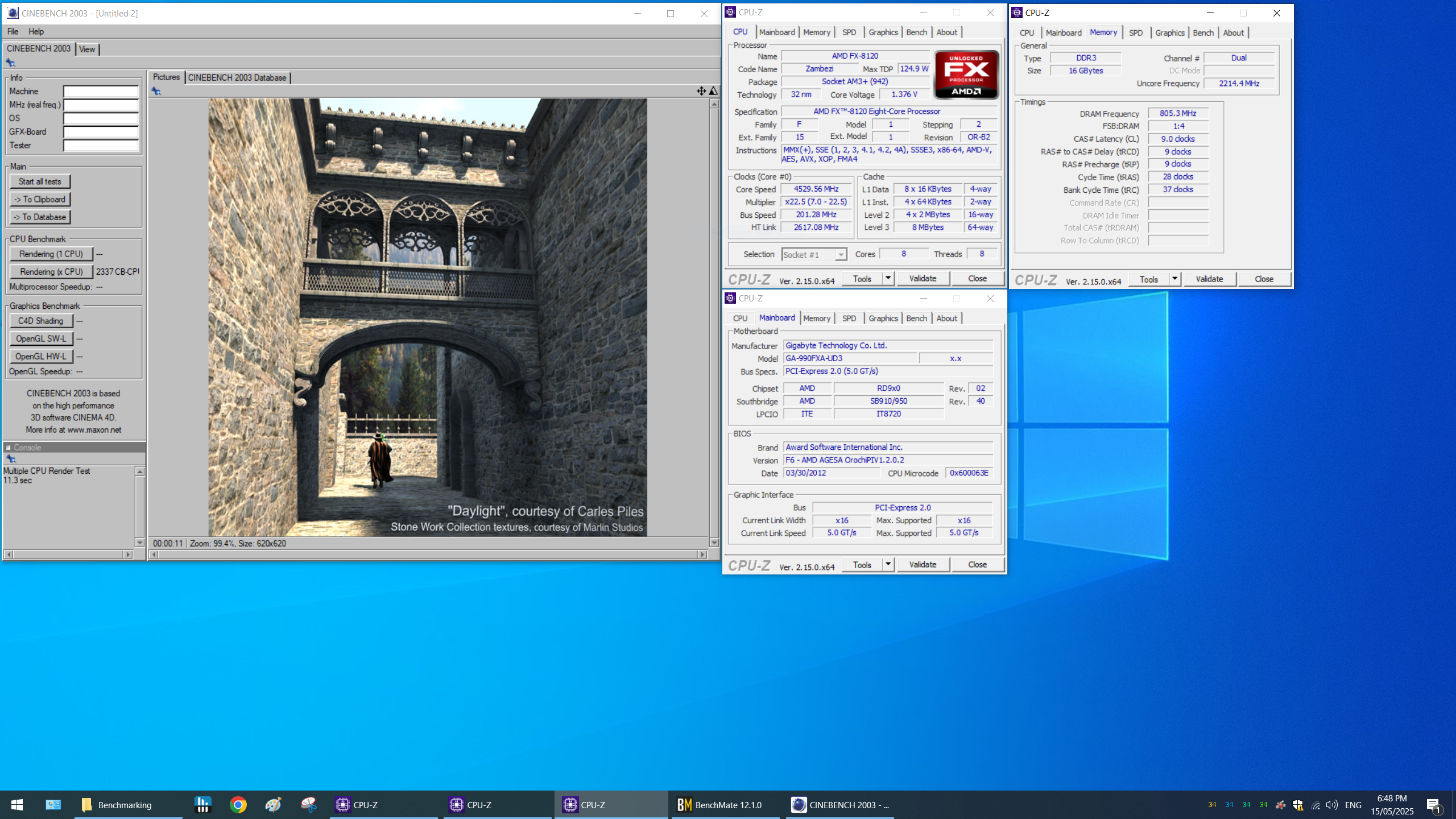1456x819 pixels.
Task: Click the MHz (real freq.) input field
Action: click(101, 105)
